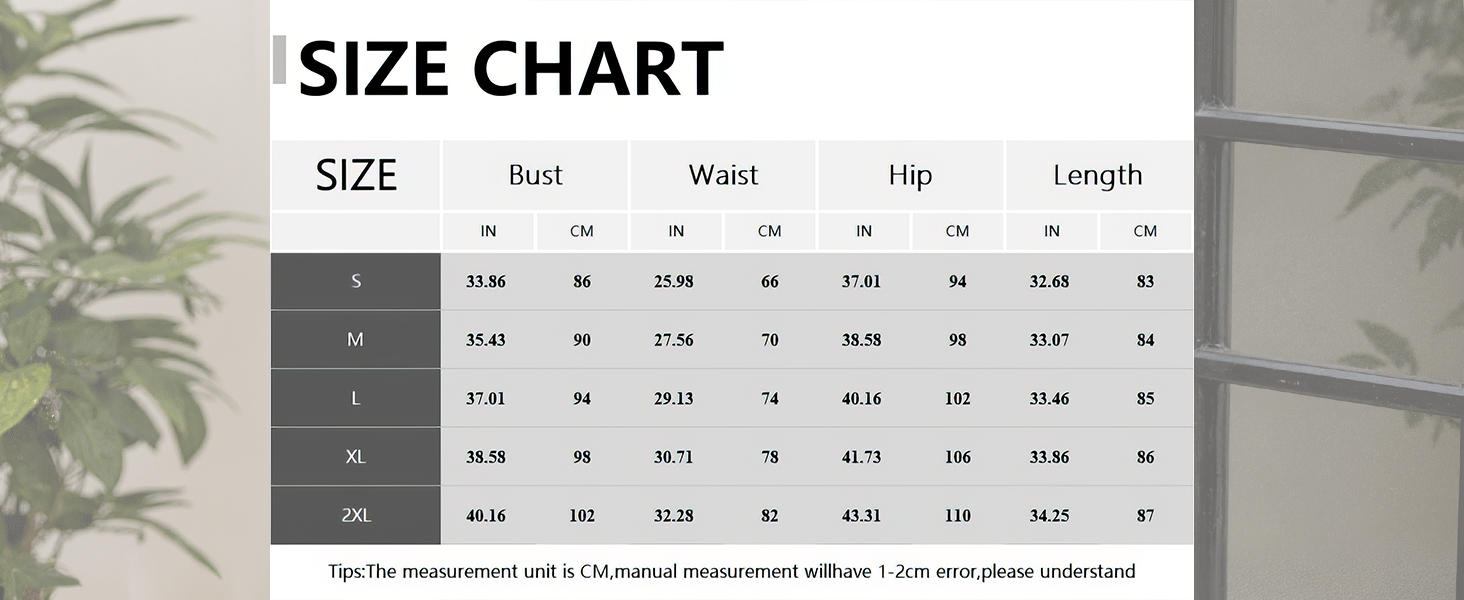
Task: Select waist value 27.56 for size M
Action: click(x=674, y=340)
